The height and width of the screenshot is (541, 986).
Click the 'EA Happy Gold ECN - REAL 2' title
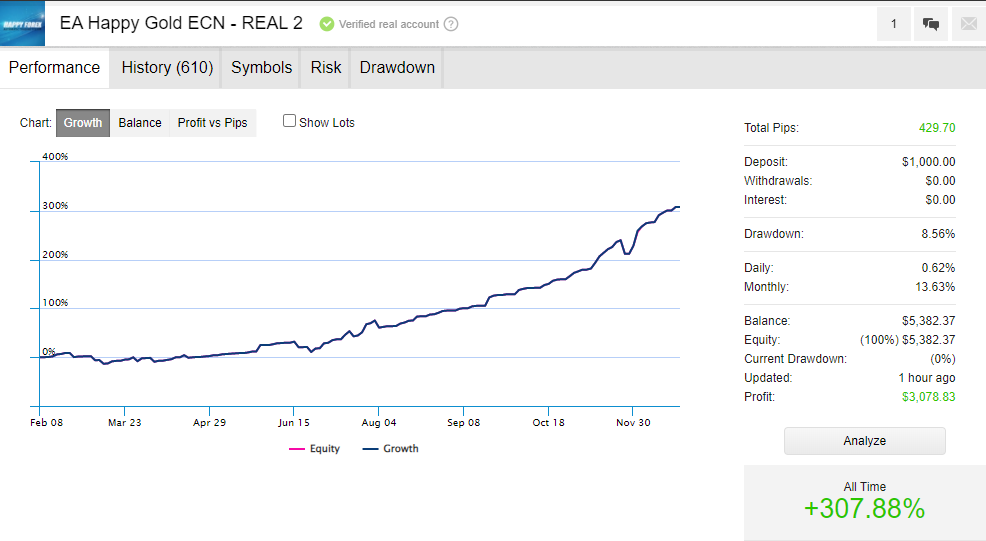point(181,23)
